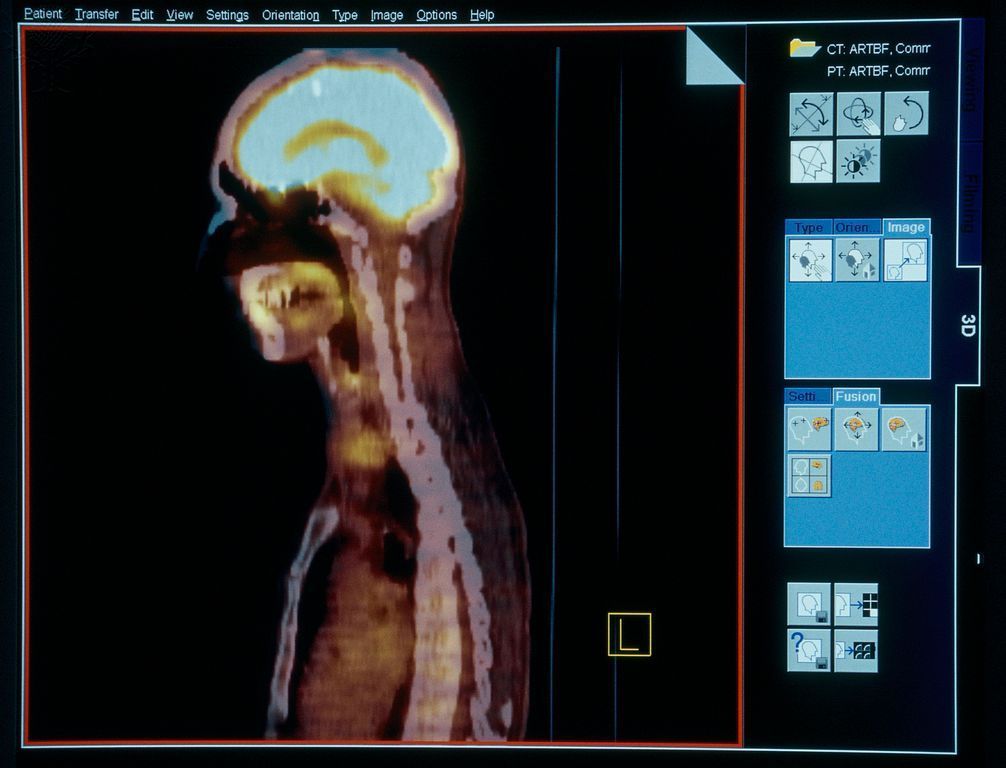This screenshot has width=1006, height=768.
Task: Select the Fusion tab
Action: [x=856, y=397]
